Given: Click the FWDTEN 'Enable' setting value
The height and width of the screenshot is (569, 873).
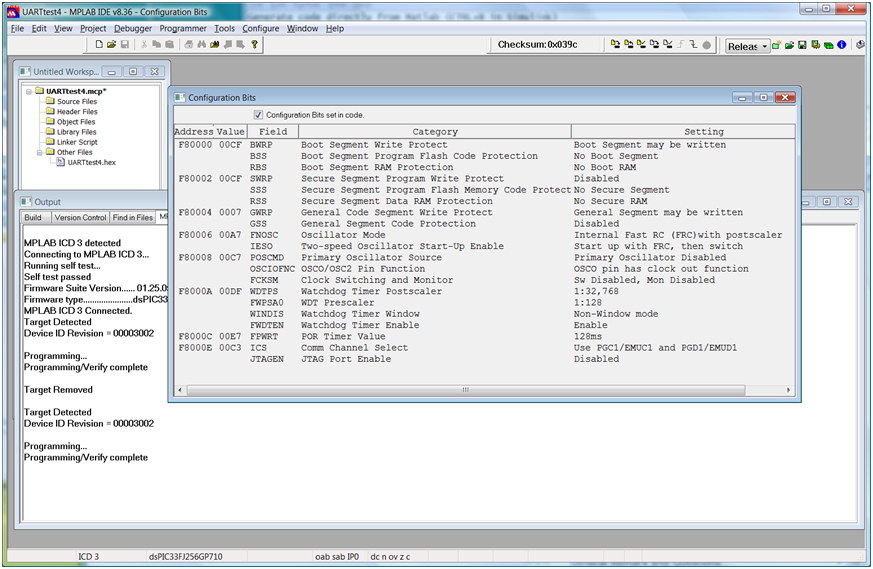Looking at the screenshot, I should [591, 325].
